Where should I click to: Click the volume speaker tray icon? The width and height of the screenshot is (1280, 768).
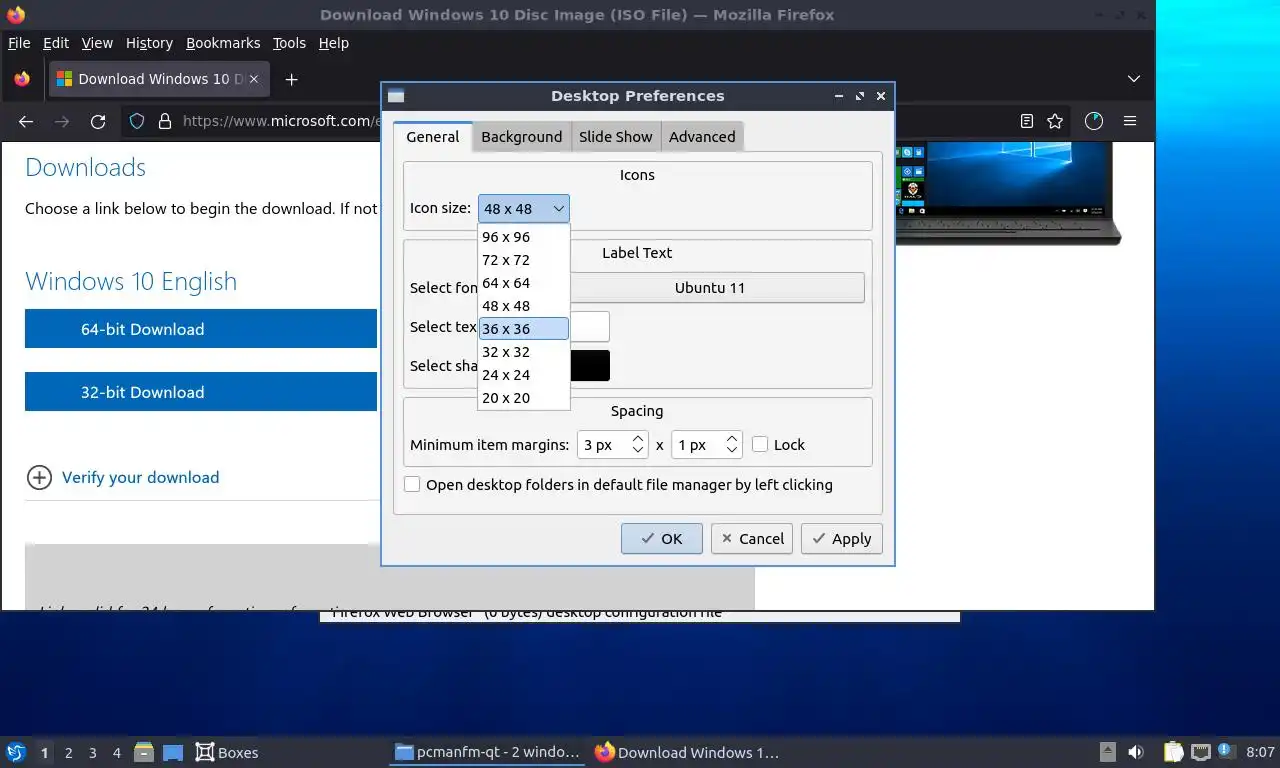tap(1136, 752)
